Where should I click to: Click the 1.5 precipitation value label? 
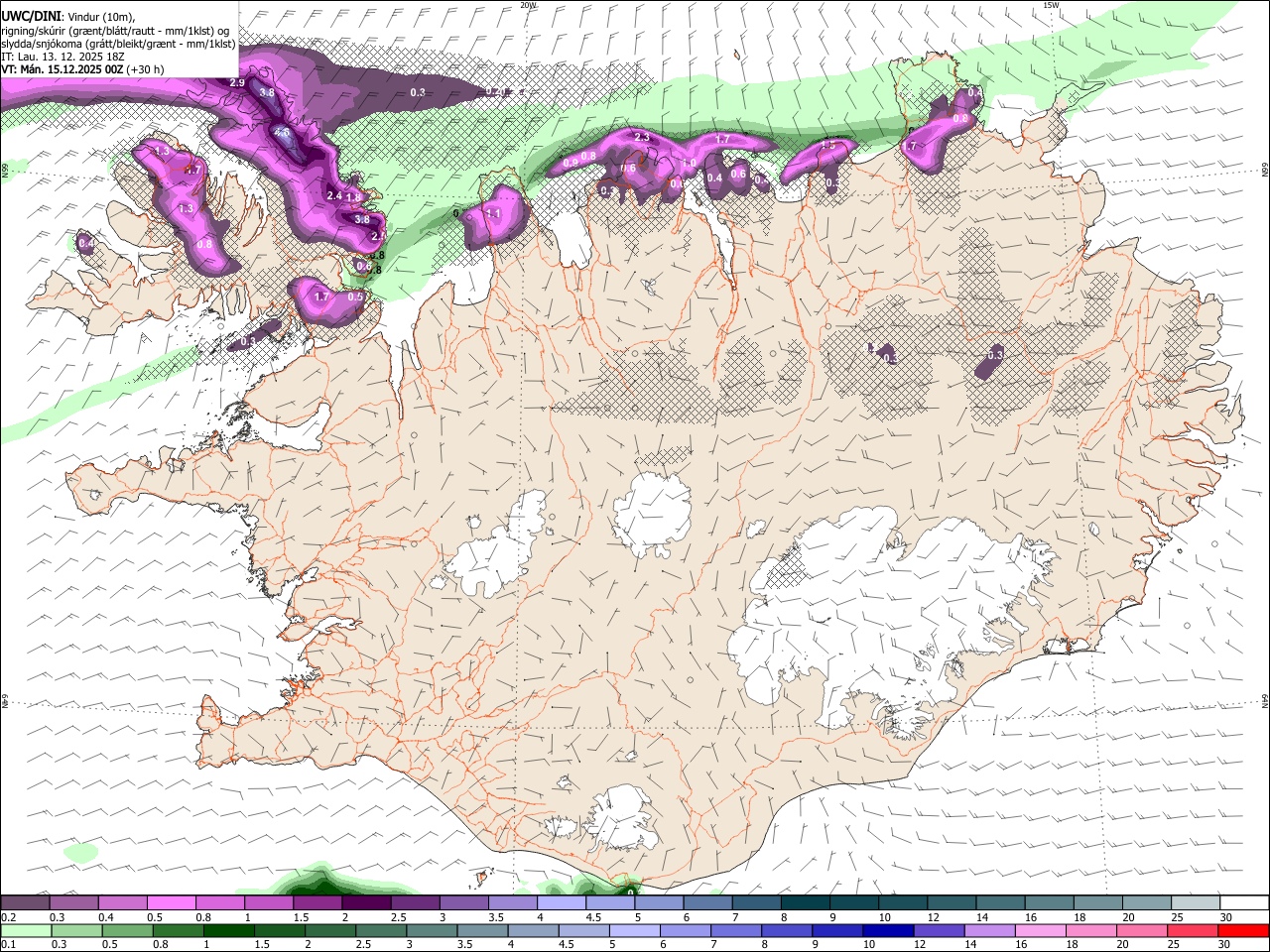point(828,146)
